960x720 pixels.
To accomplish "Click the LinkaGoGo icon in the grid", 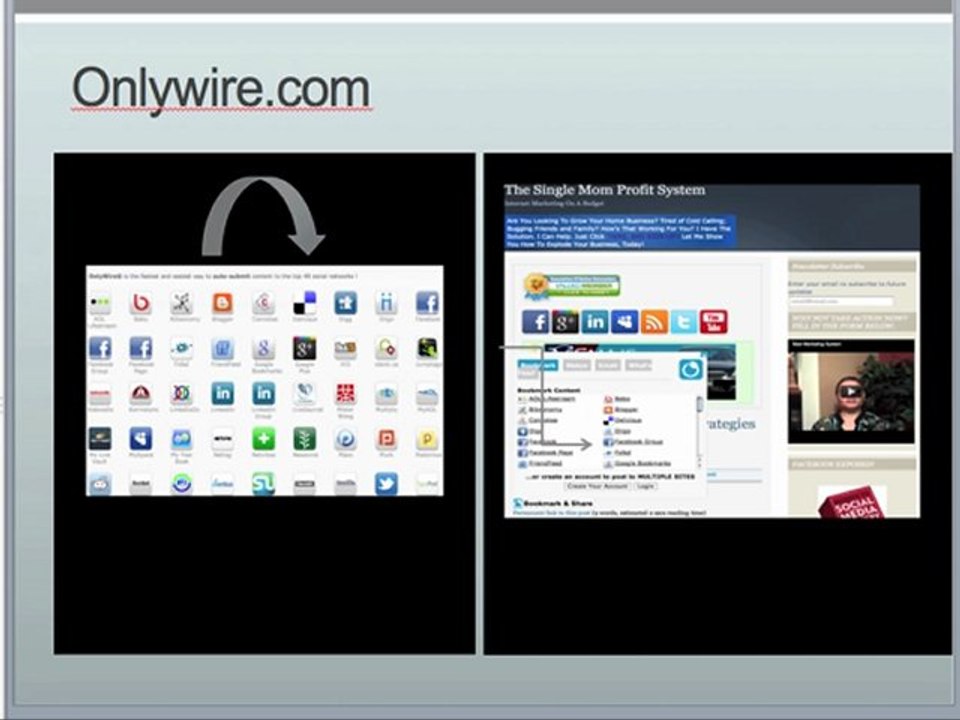I will [x=182, y=394].
